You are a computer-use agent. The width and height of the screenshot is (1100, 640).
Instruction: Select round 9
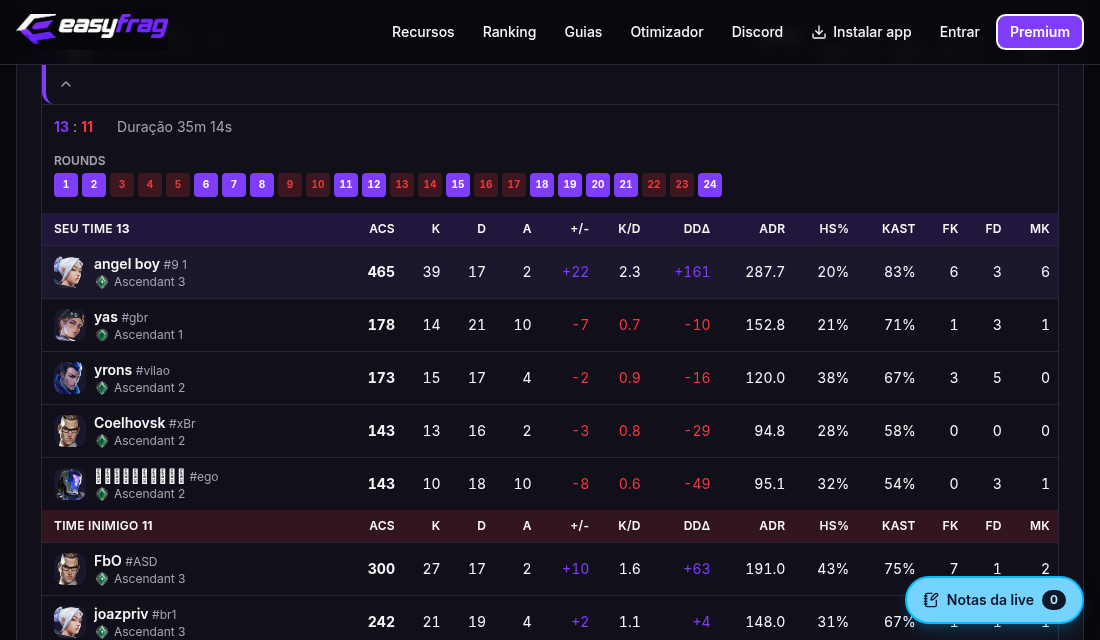[290, 185]
